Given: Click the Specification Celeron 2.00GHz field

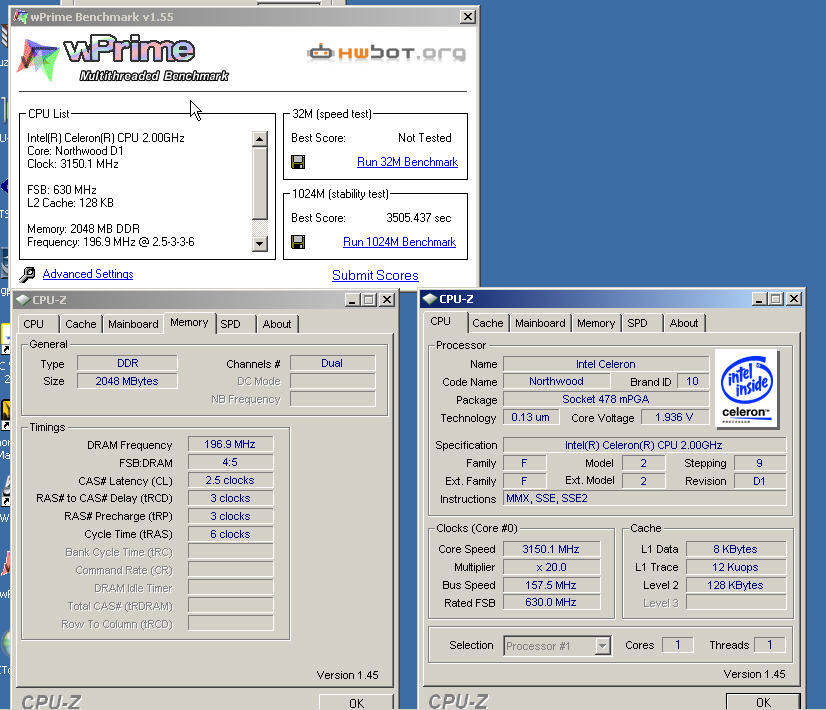Looking at the screenshot, I should [644, 445].
